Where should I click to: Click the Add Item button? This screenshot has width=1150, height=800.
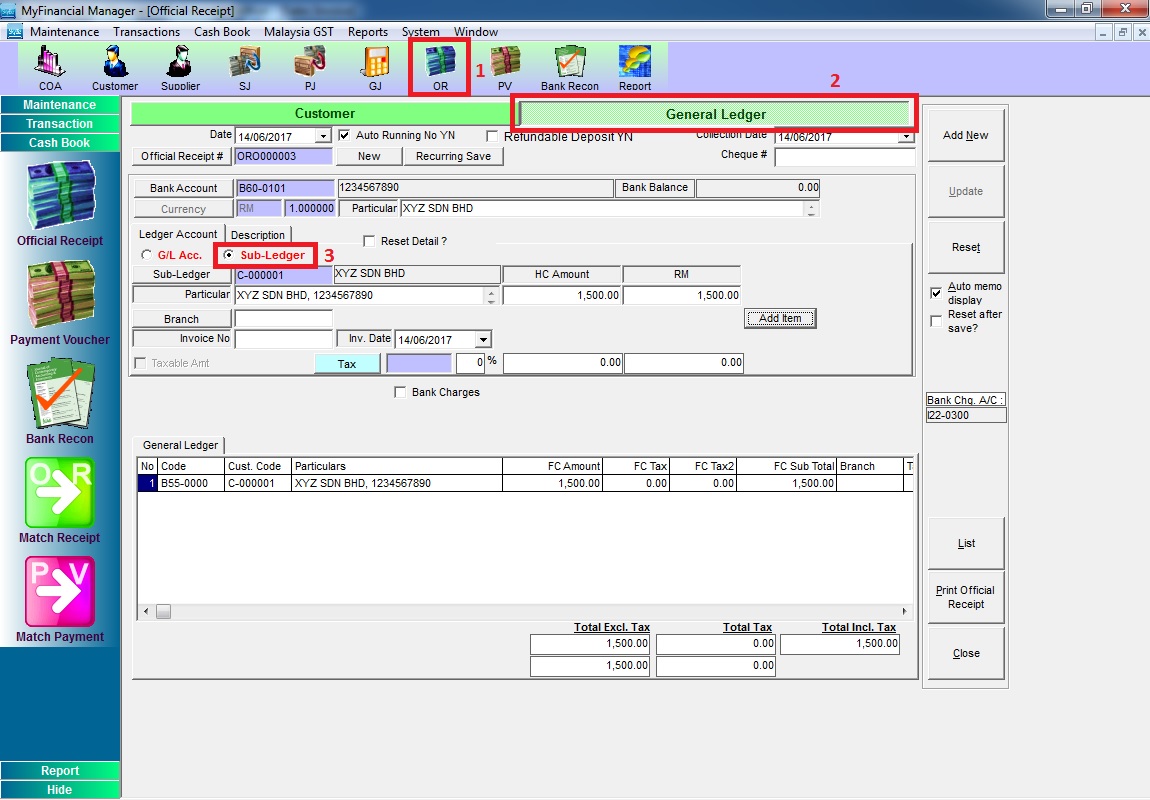coord(780,318)
